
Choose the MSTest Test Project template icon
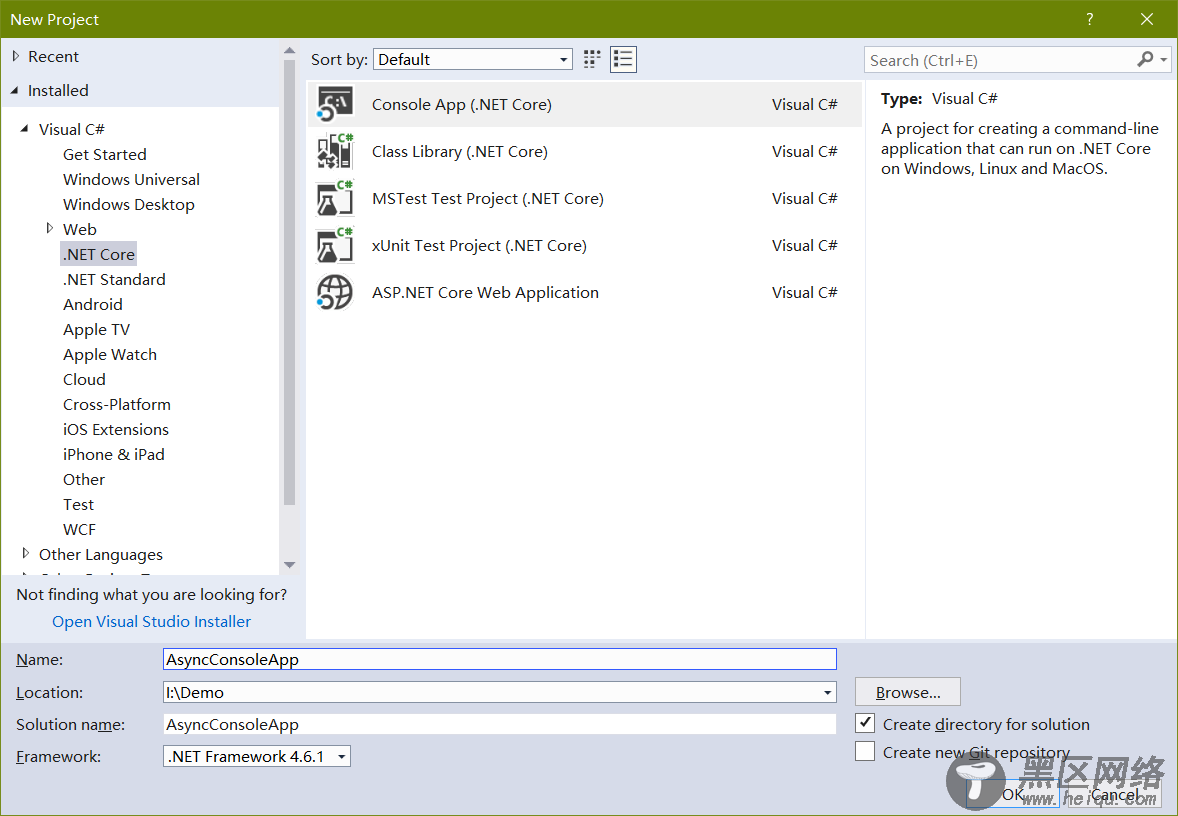[335, 198]
